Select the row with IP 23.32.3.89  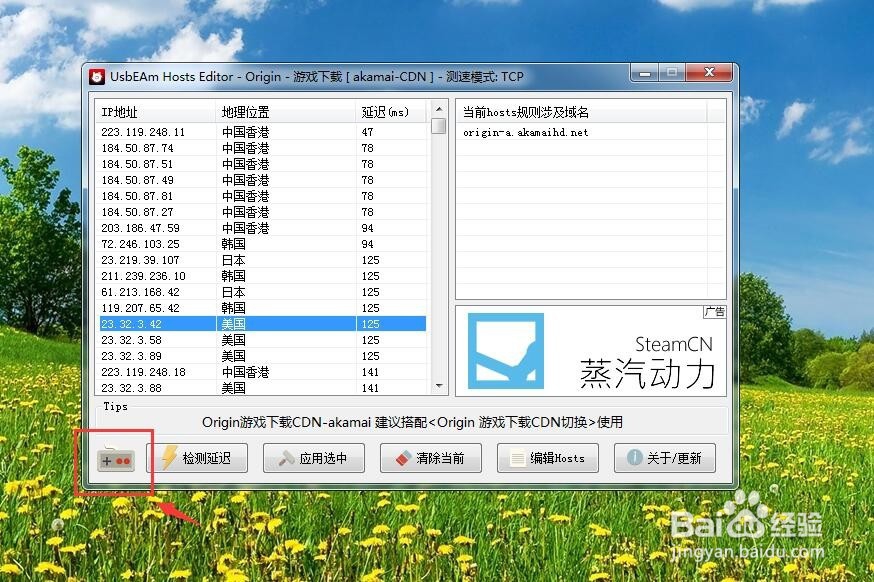point(263,356)
